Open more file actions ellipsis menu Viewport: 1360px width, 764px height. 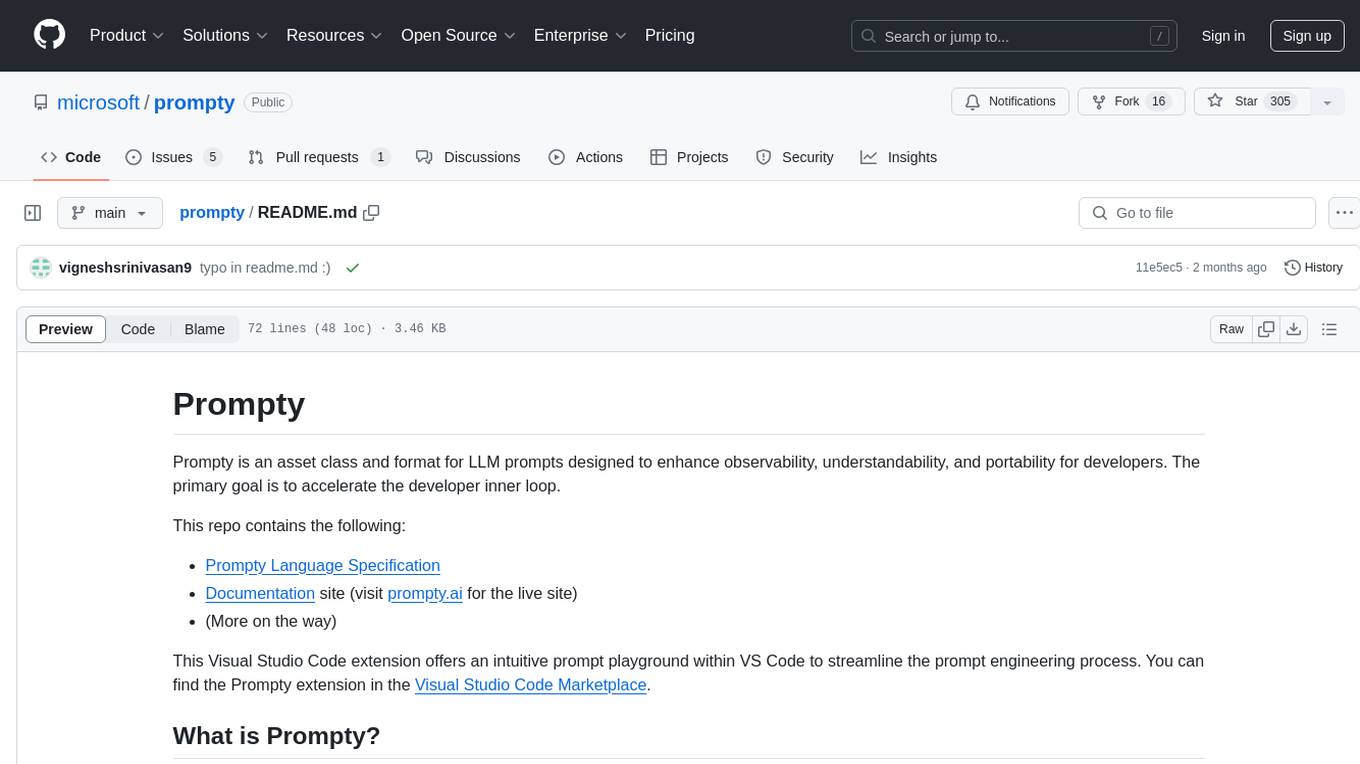(x=1344, y=213)
